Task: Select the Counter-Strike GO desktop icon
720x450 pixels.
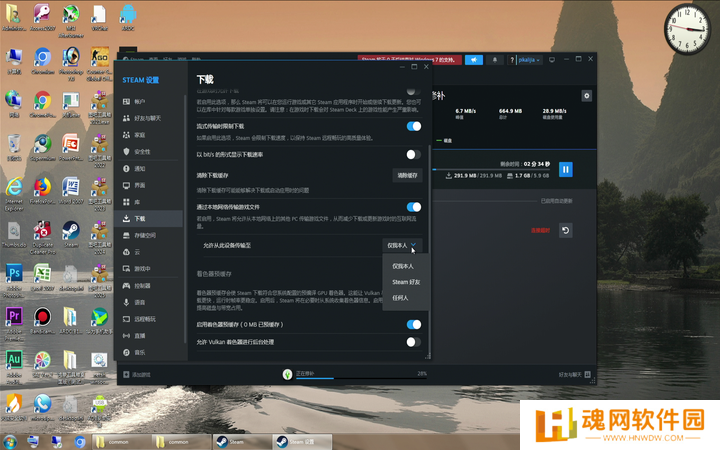Action: pos(99,64)
